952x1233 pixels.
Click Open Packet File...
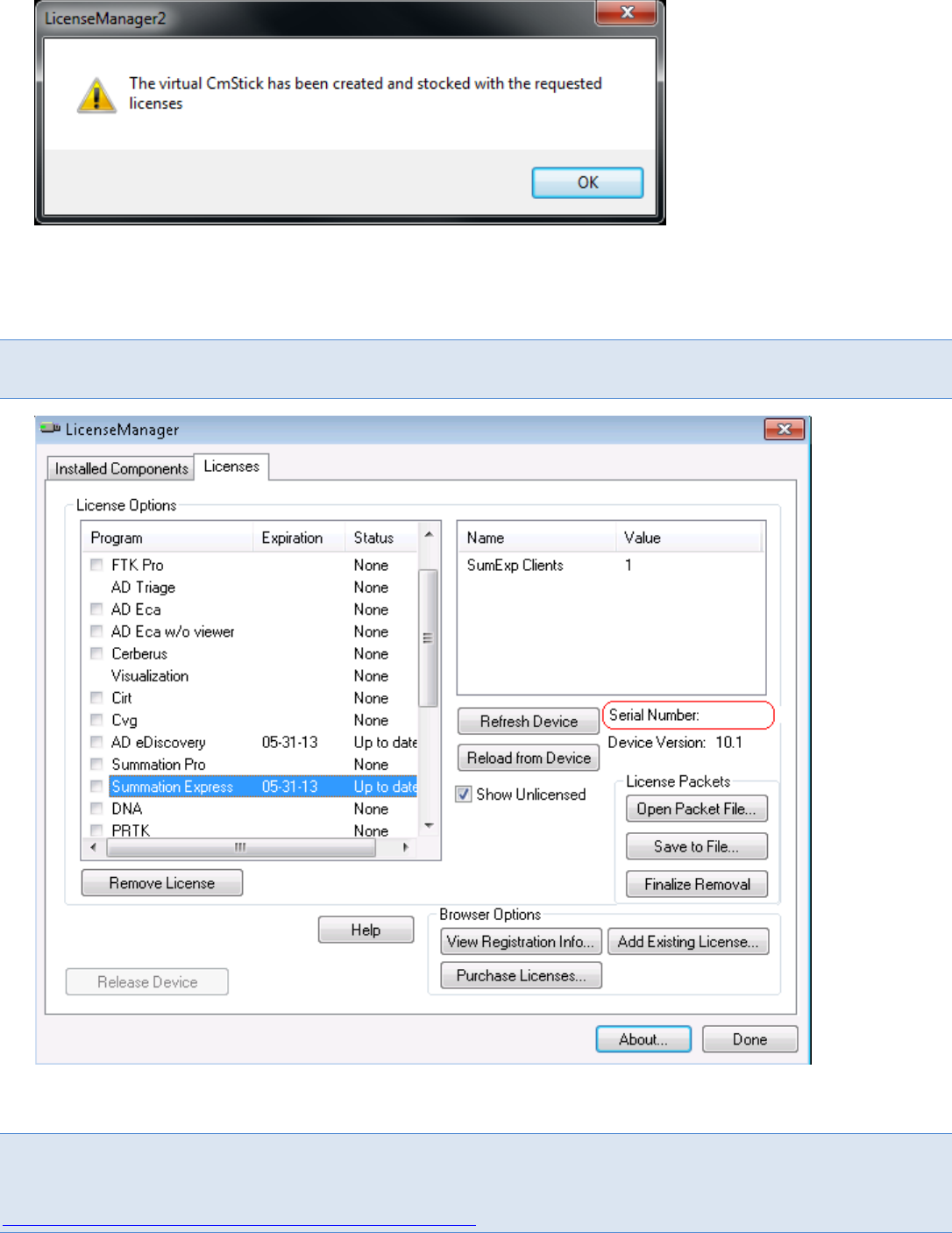pyautogui.click(x=697, y=809)
